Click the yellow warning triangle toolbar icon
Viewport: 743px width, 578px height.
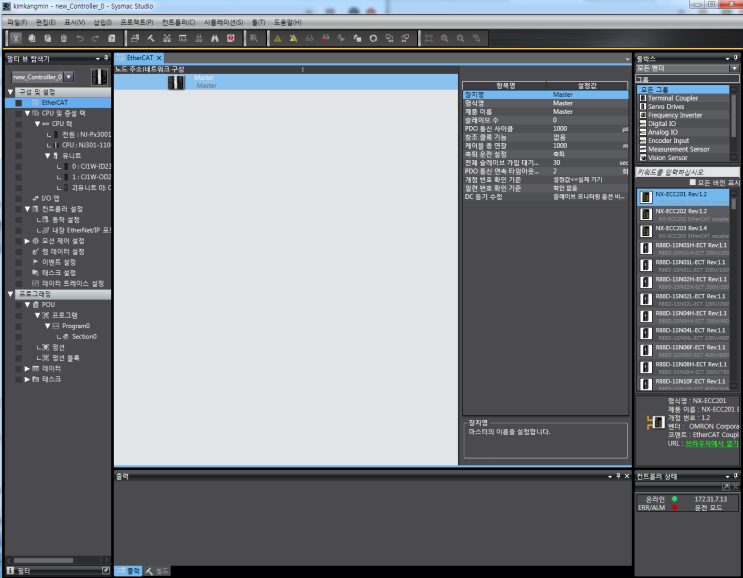point(279,38)
